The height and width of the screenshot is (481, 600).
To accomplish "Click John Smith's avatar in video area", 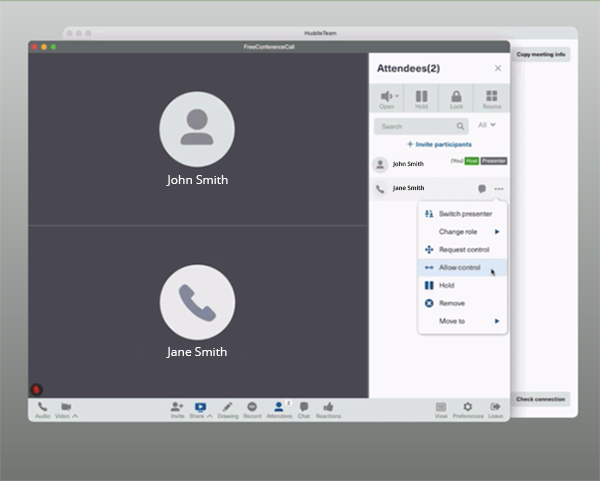I will coord(197,129).
